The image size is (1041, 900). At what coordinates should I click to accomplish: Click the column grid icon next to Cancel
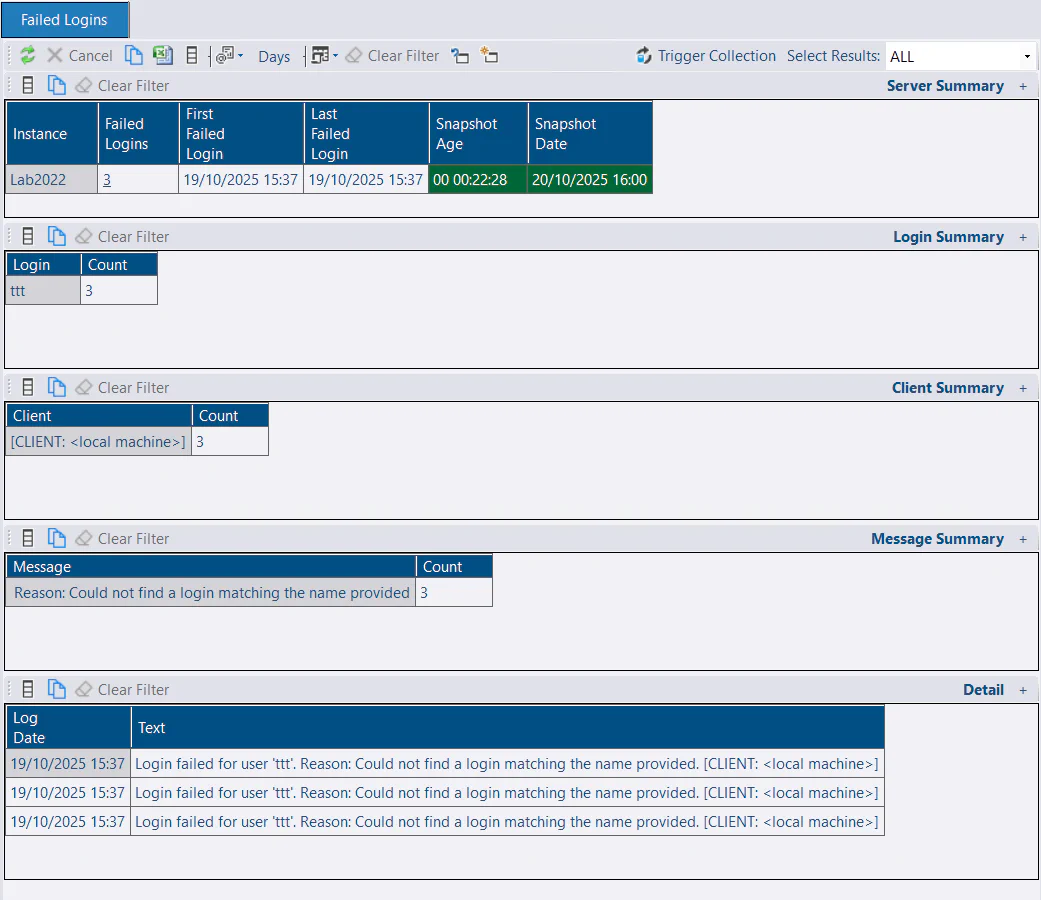(x=192, y=55)
